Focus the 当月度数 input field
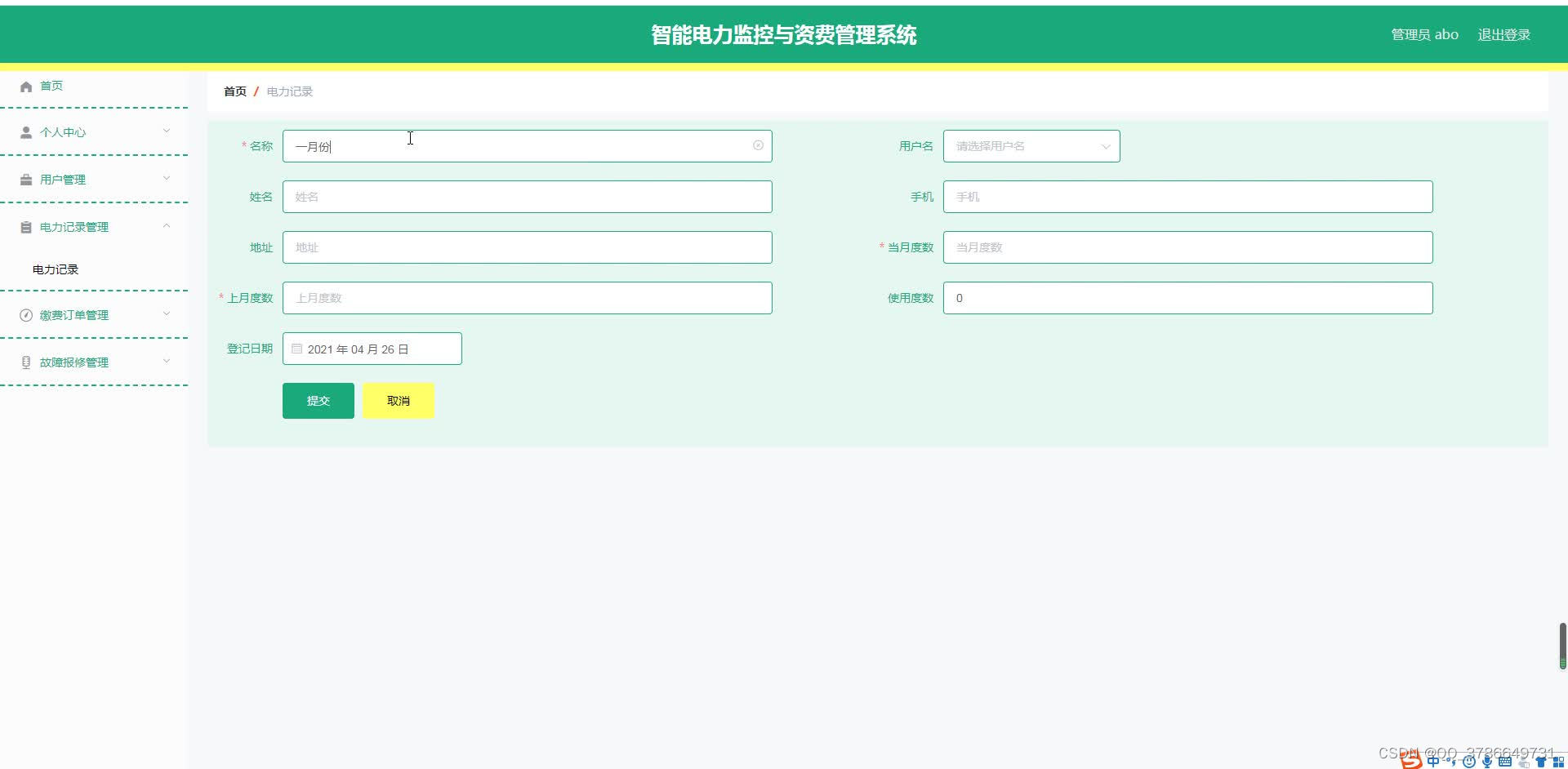The image size is (1568, 769). [1187, 247]
